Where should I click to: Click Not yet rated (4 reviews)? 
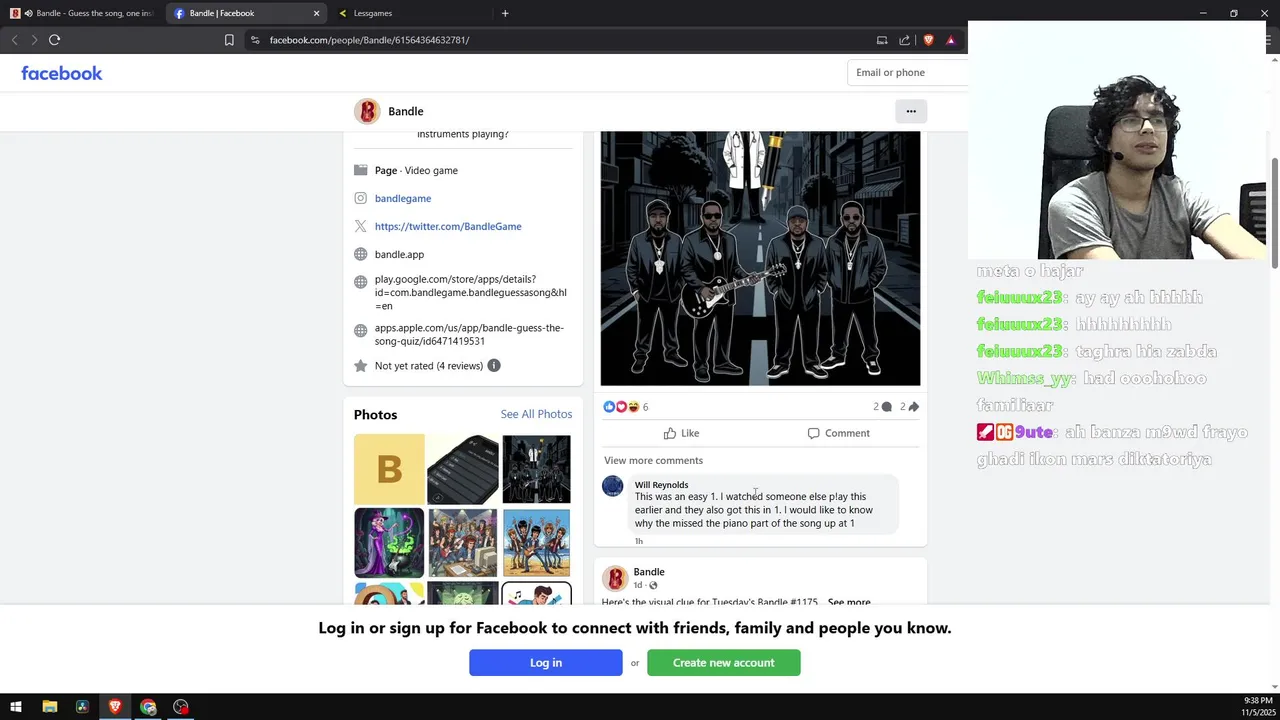point(429,366)
